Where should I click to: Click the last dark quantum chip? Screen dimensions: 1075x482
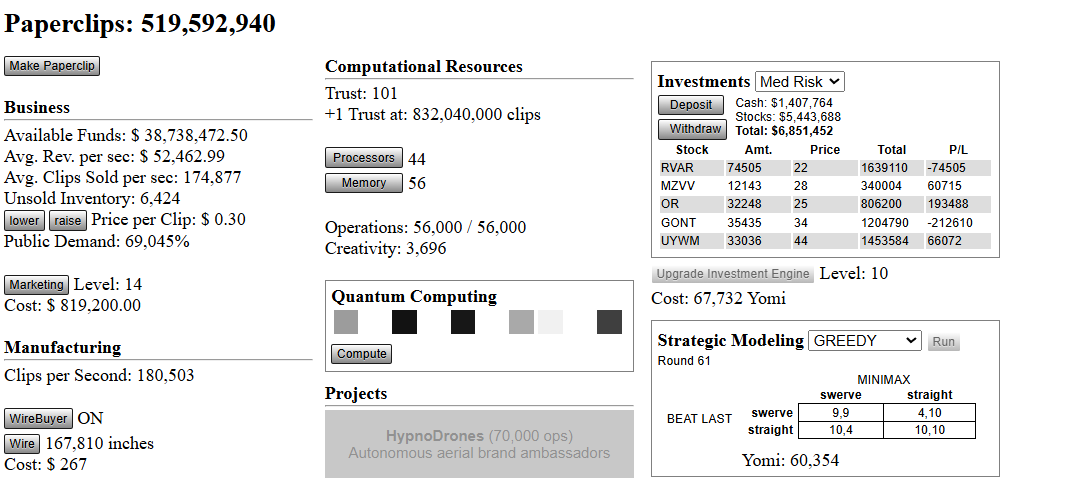click(x=609, y=322)
